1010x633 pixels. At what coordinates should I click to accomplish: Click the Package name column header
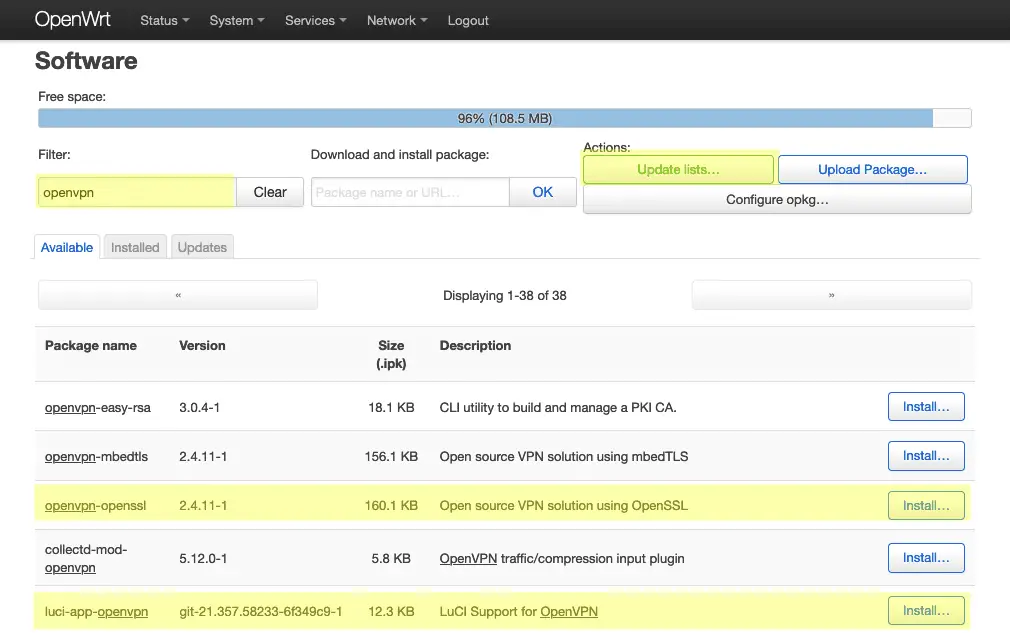(91, 346)
